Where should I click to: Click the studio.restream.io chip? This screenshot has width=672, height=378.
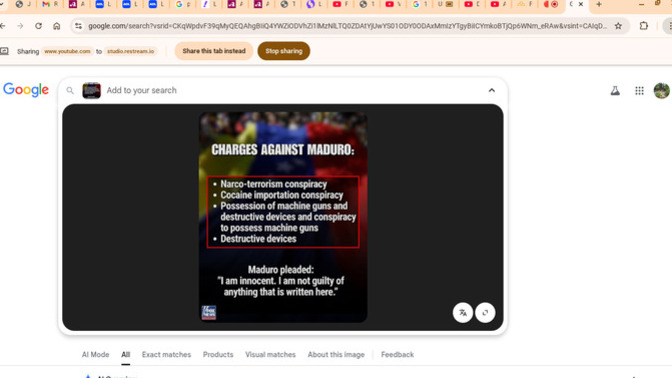click(x=130, y=51)
